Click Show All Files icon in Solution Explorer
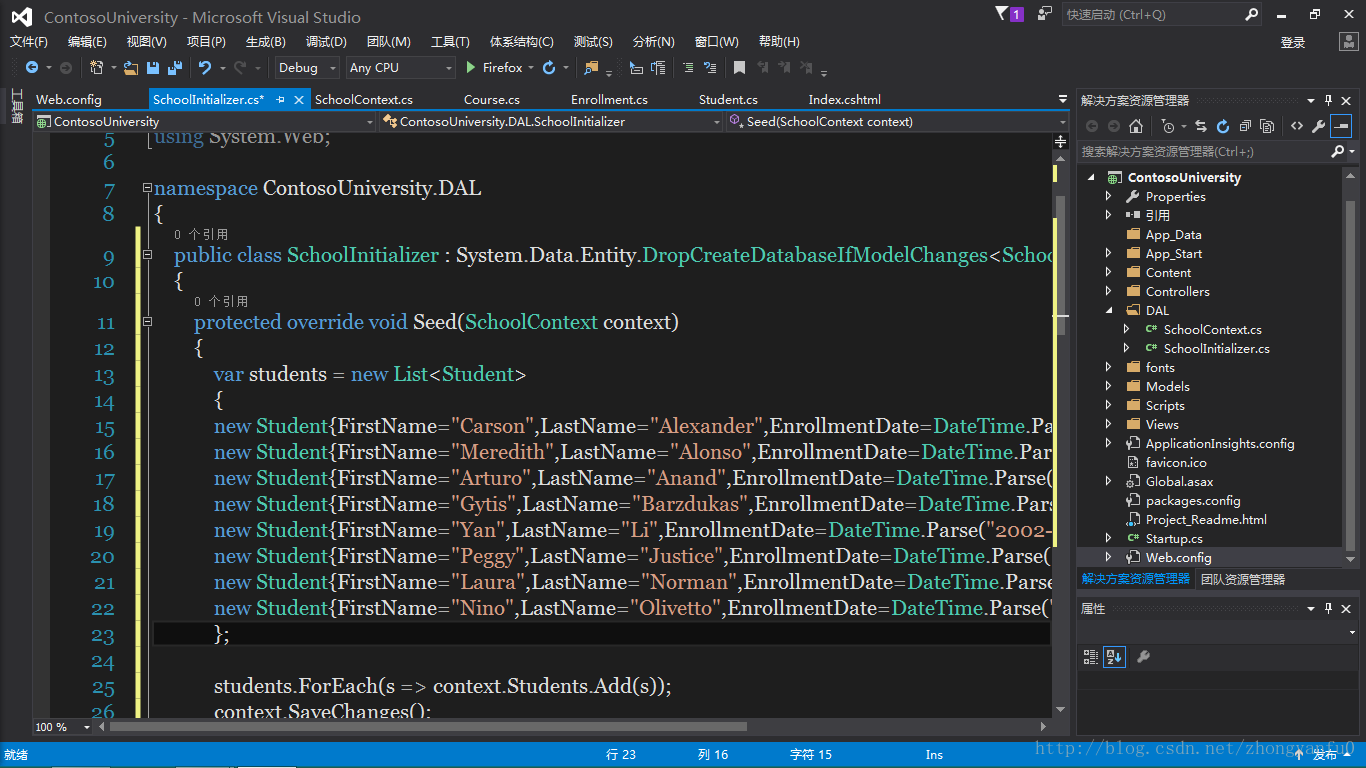 (1267, 126)
